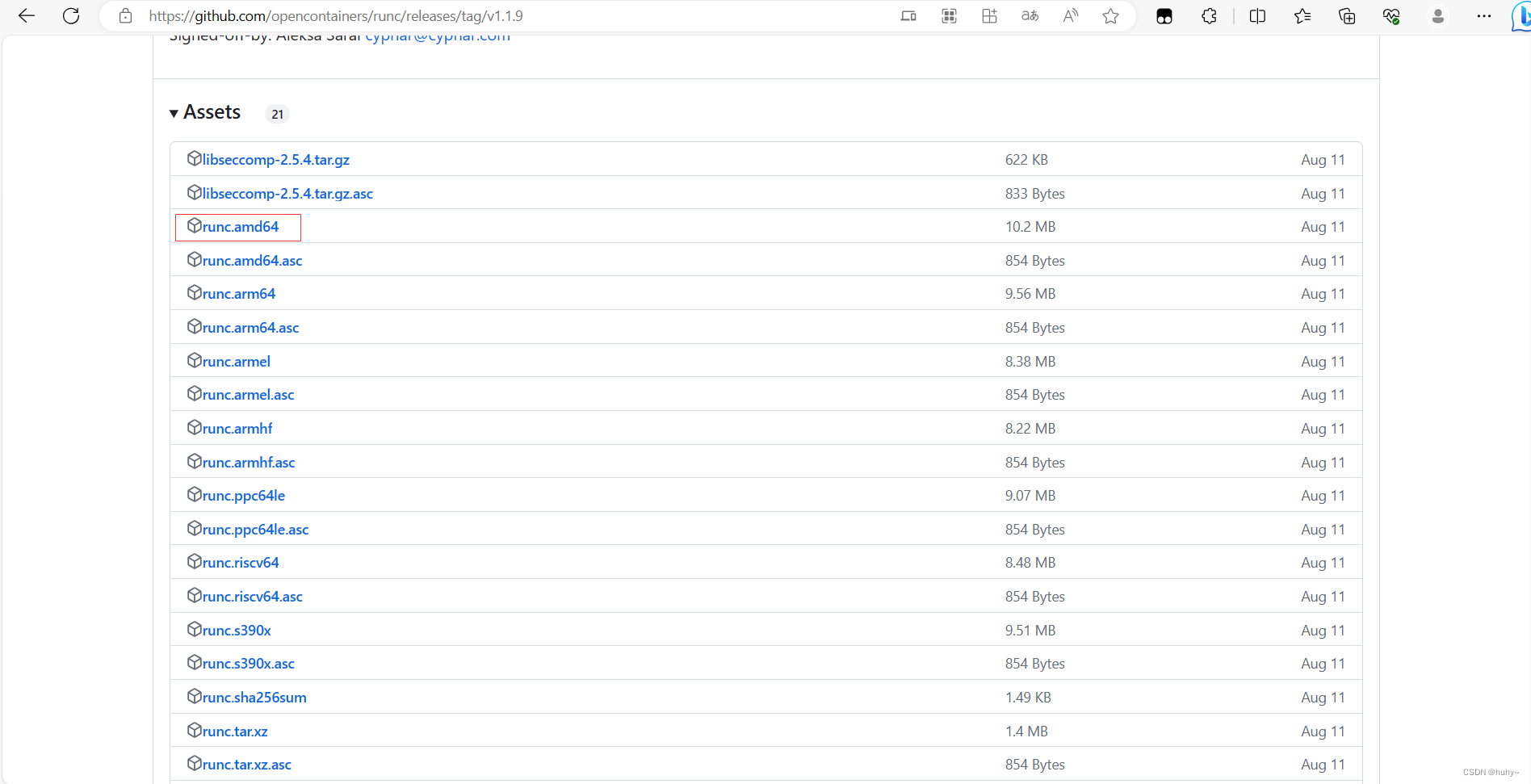
Task: Select the 1.49 KB size text
Action: (1028, 698)
